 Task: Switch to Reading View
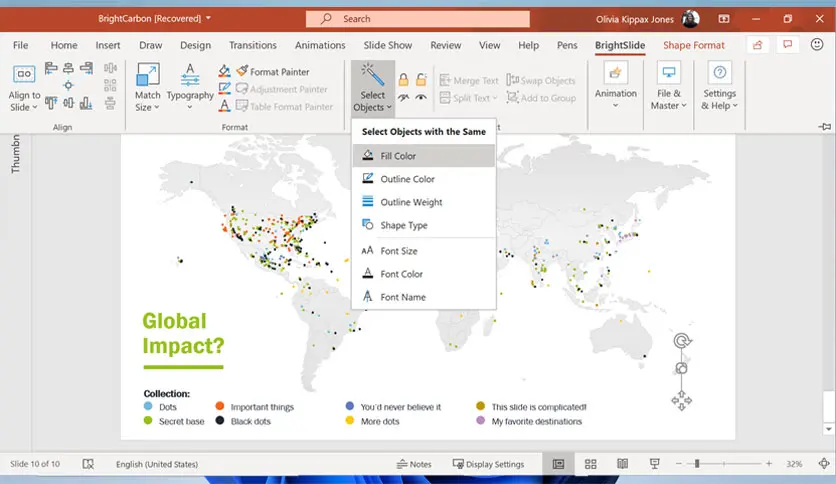622,464
